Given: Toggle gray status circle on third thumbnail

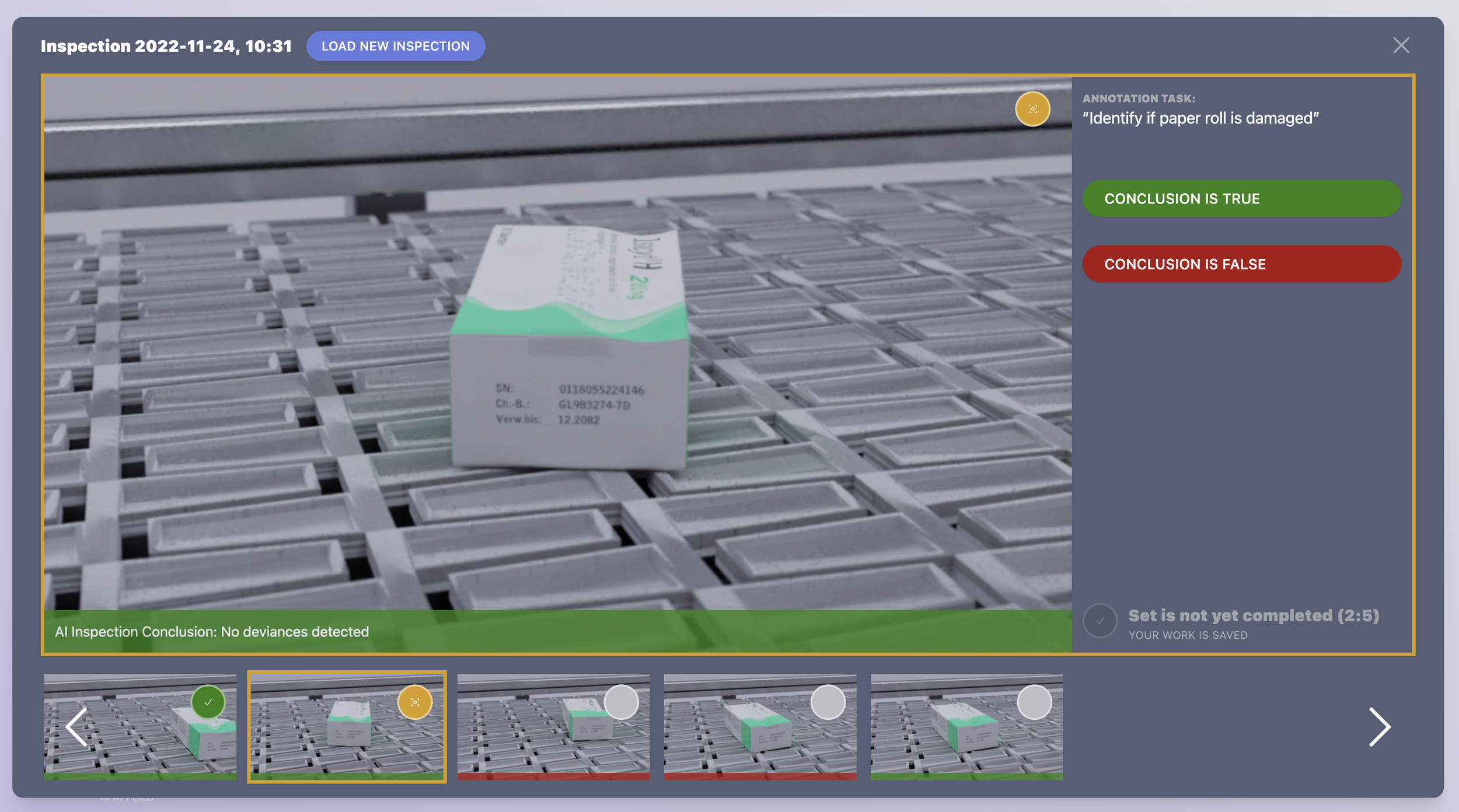Looking at the screenshot, I should 622,702.
